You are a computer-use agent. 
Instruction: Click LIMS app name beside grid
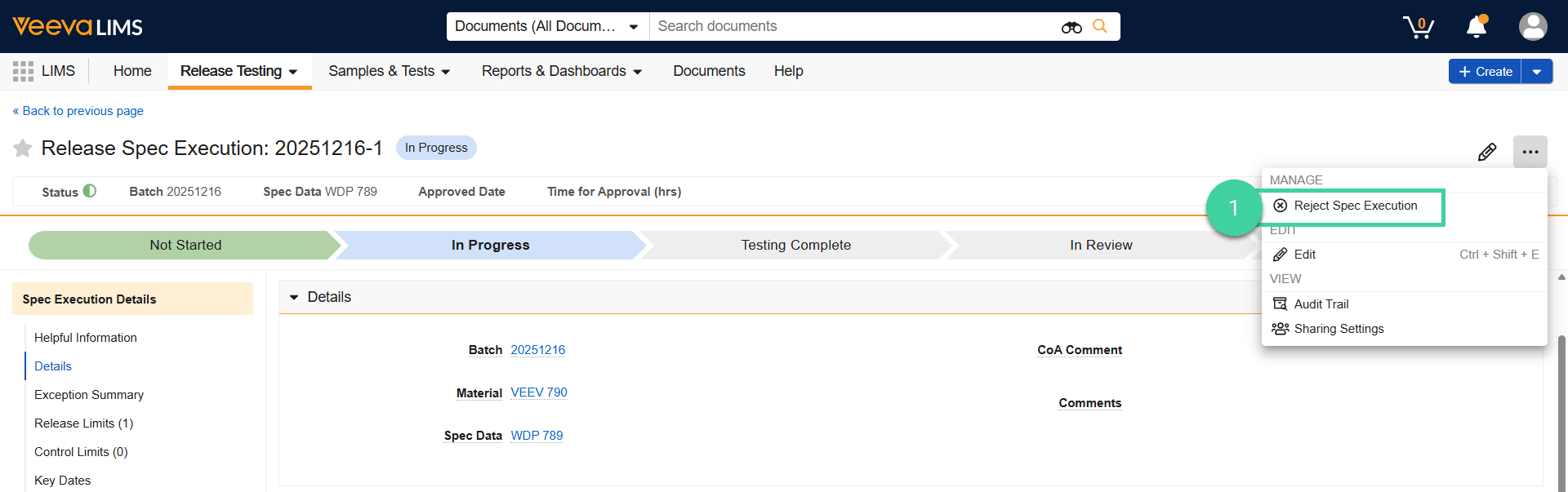pyautogui.click(x=58, y=71)
